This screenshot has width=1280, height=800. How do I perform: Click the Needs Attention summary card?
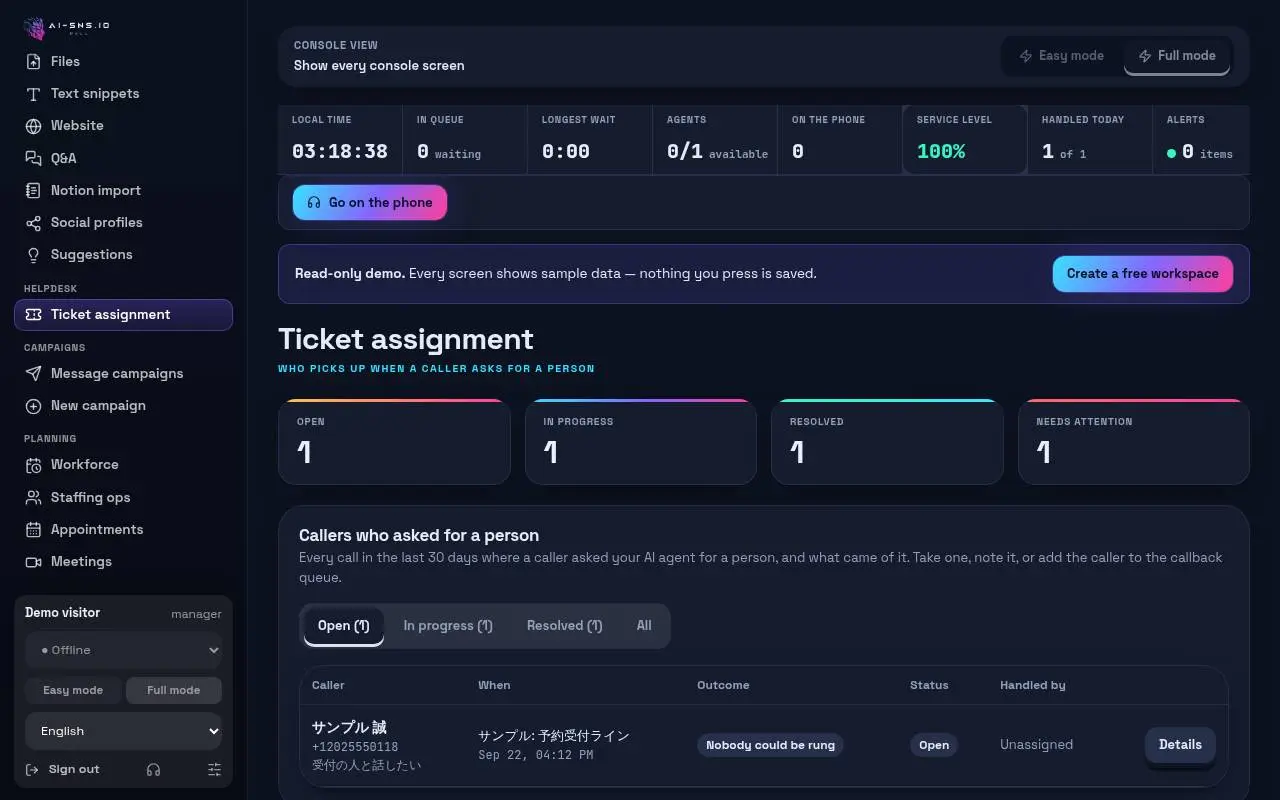1134,442
